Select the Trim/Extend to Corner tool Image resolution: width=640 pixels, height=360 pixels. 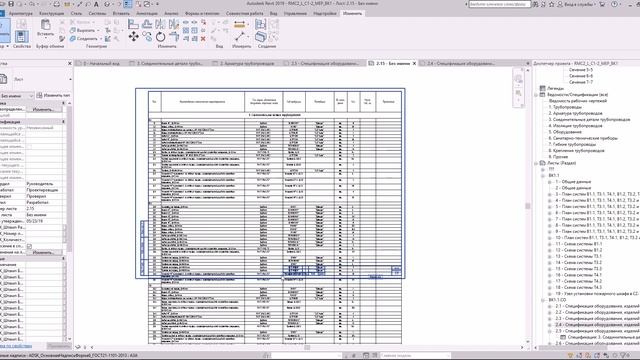point(174,37)
